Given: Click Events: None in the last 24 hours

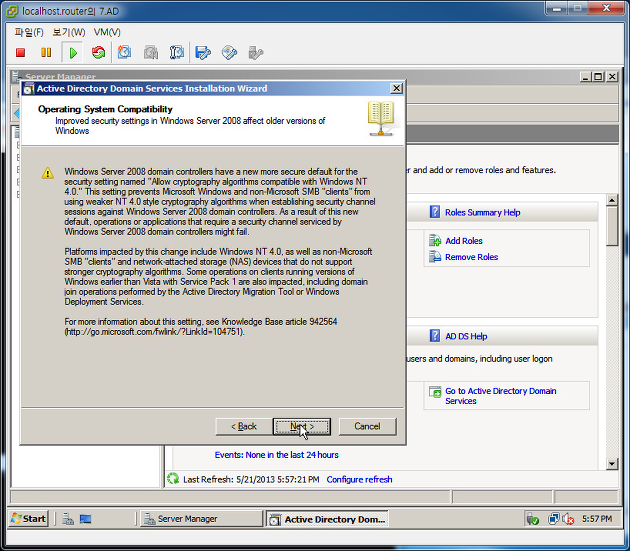Looking at the screenshot, I should point(276,455).
